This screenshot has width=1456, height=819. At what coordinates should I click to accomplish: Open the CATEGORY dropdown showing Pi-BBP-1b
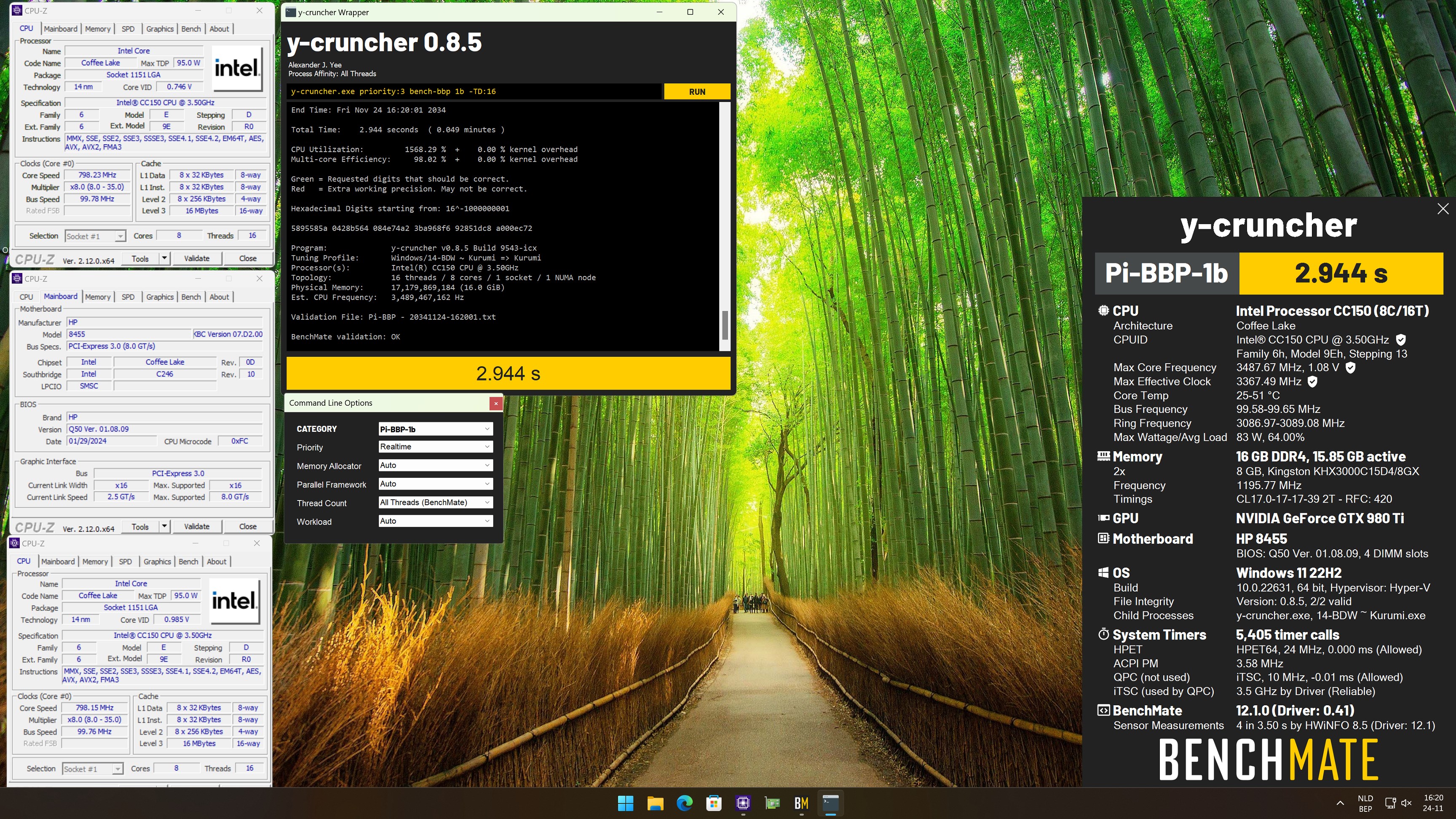tap(435, 429)
